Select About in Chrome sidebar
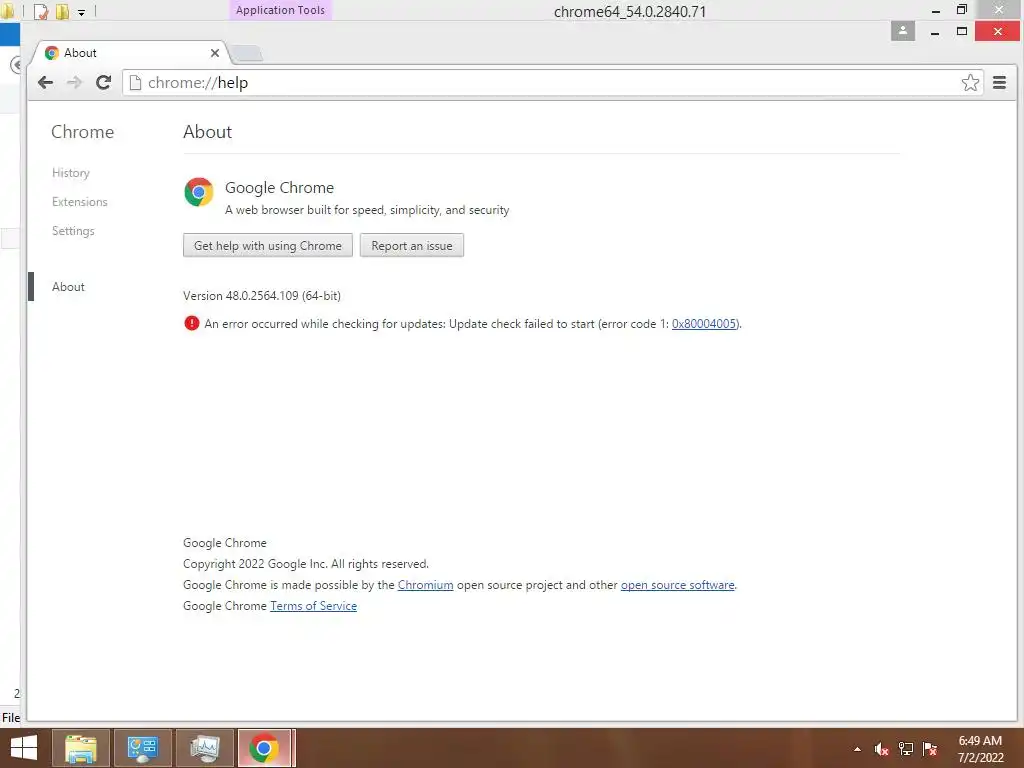 (x=68, y=287)
